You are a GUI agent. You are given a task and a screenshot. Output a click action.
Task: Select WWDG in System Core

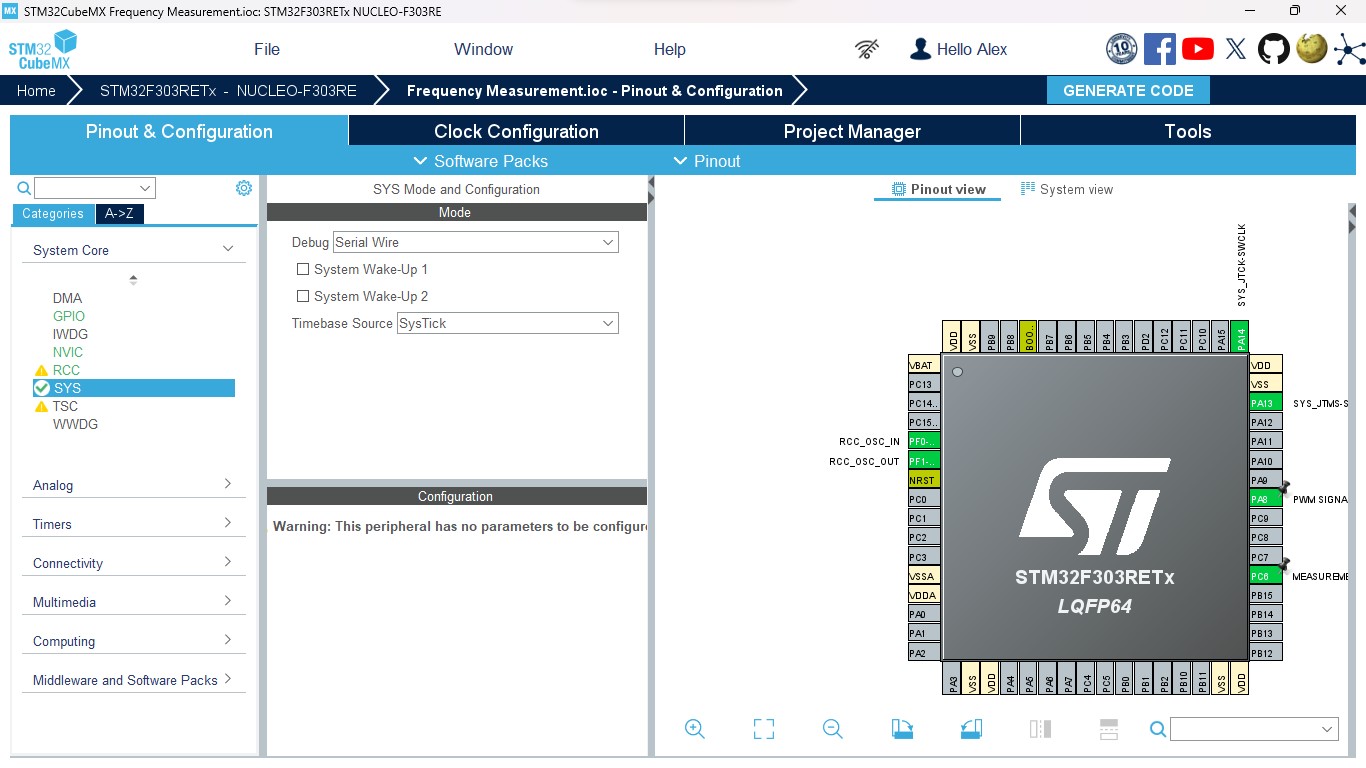(x=75, y=424)
